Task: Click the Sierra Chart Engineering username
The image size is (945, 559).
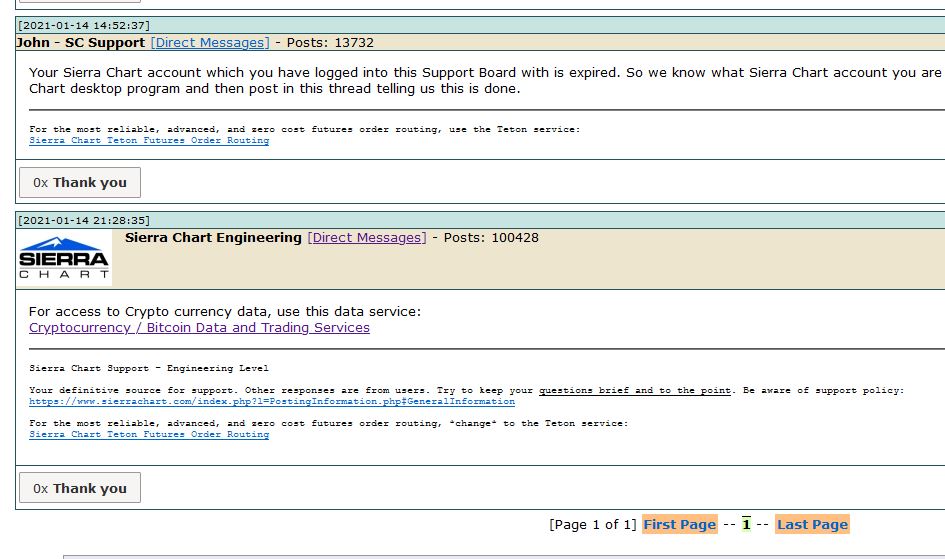Action: pyautogui.click(x=213, y=238)
